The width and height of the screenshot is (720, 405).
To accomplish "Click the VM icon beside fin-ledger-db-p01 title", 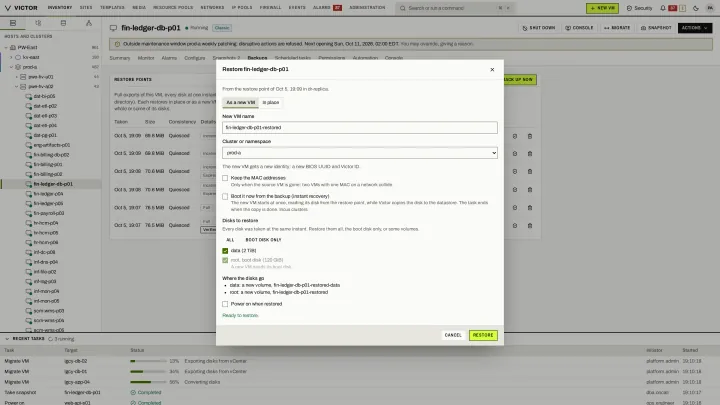I will 113,28.
